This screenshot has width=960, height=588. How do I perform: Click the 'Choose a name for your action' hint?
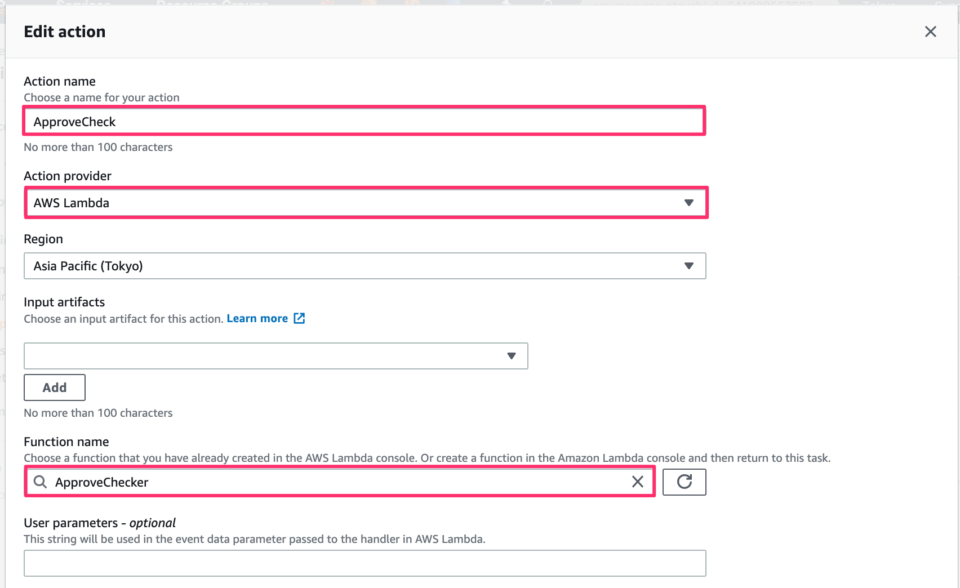(x=102, y=97)
